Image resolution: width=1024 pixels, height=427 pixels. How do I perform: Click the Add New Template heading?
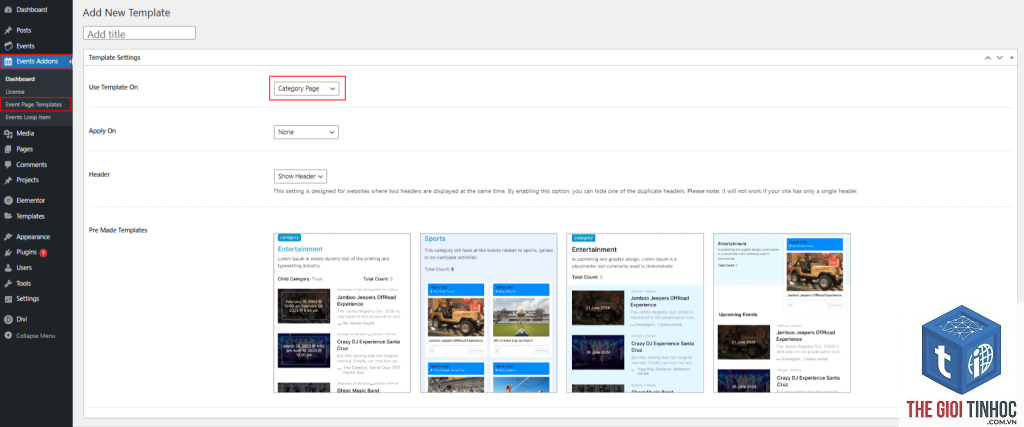[x=127, y=12]
